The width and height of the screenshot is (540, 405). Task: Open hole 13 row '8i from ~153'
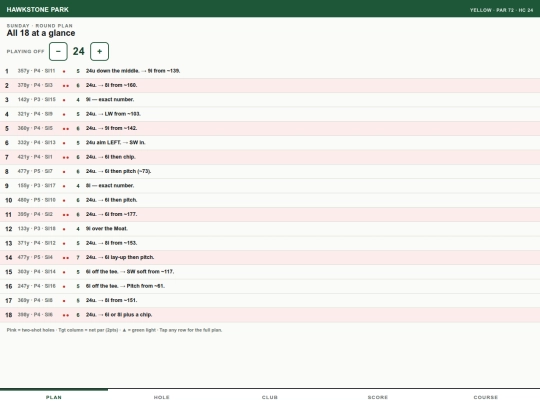point(270,243)
